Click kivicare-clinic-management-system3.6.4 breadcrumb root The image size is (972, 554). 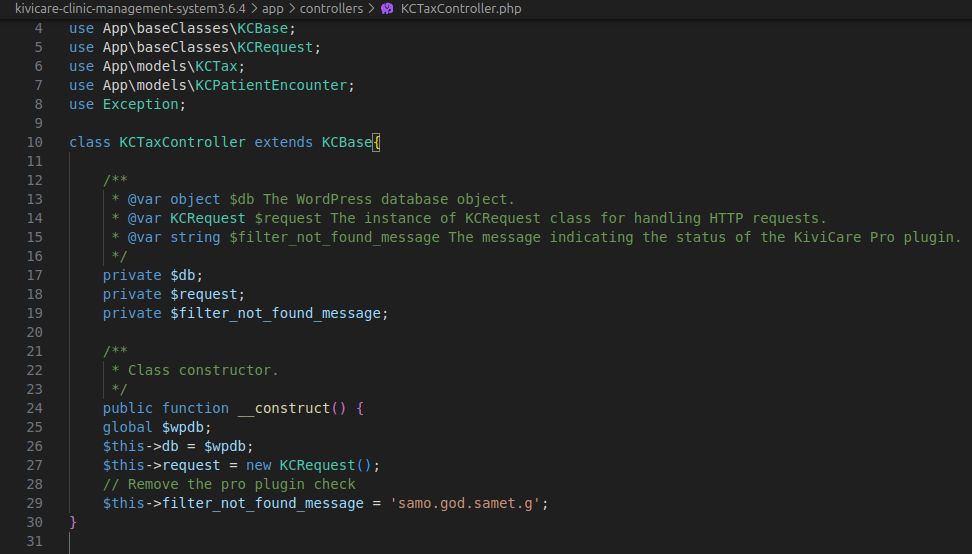pos(130,9)
